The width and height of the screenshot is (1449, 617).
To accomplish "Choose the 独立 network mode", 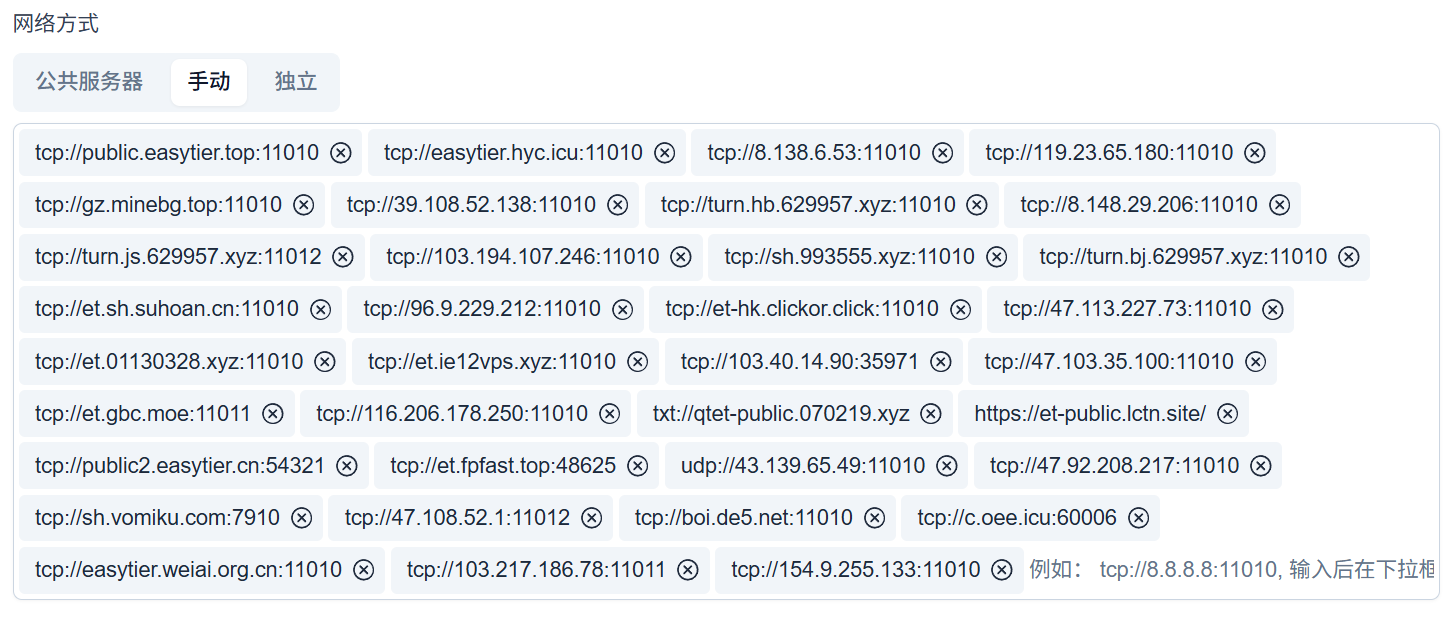I will pos(296,82).
